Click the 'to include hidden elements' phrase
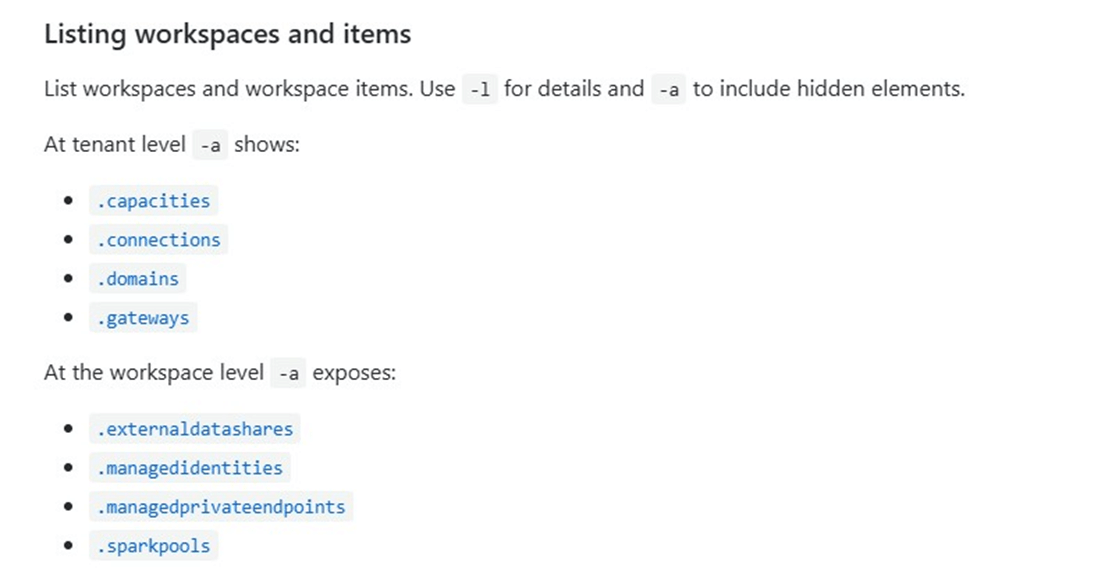 pyautogui.click(x=829, y=89)
